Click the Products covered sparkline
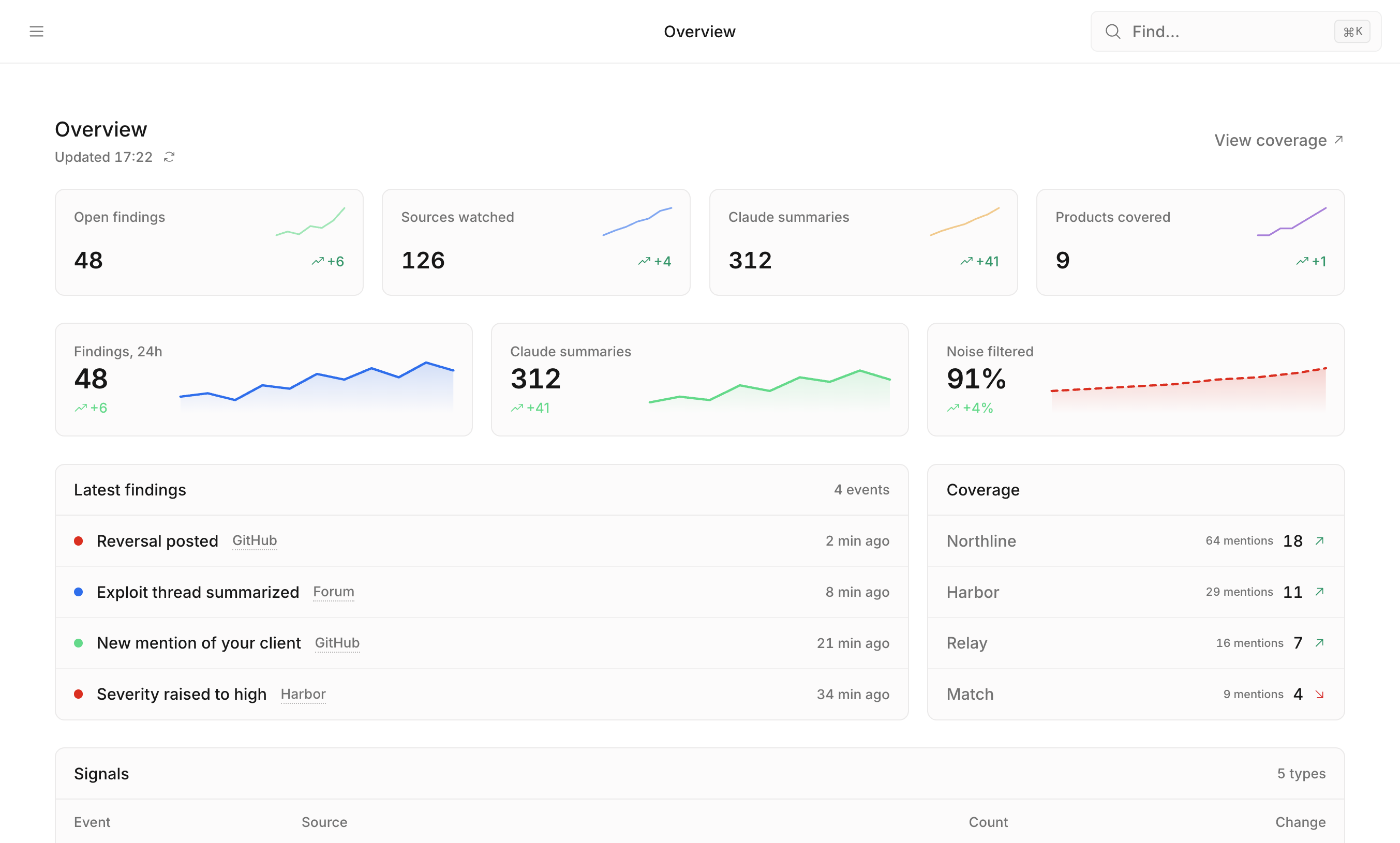Screen dimensions: 1400x843 click(x=1291, y=221)
